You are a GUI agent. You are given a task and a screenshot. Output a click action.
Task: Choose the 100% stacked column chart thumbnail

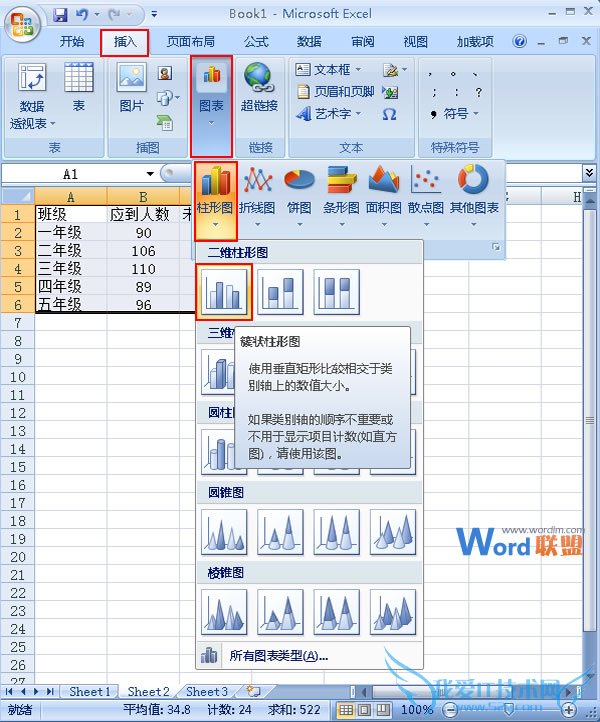(x=336, y=292)
